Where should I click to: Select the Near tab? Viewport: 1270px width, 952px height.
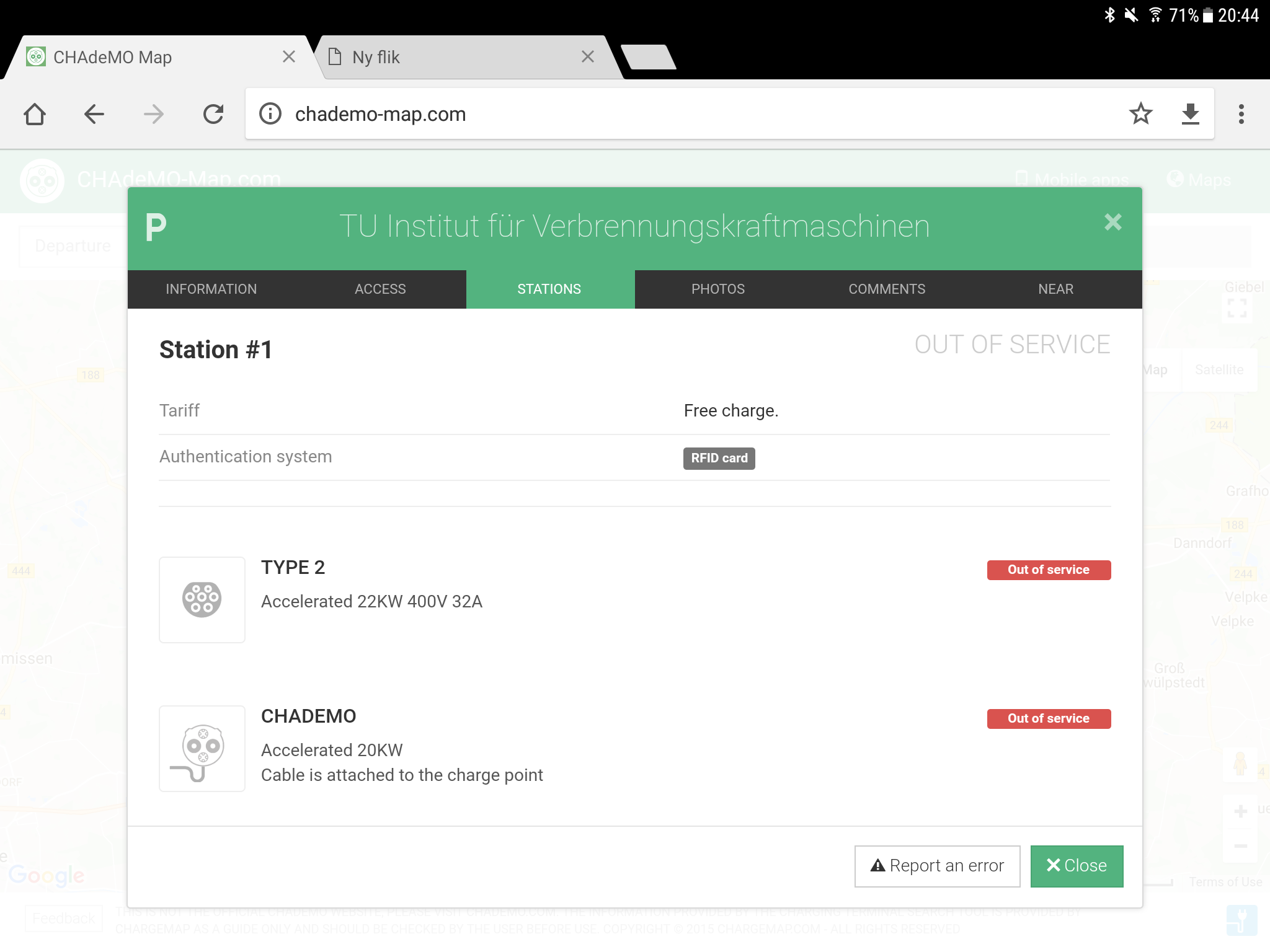point(1055,289)
